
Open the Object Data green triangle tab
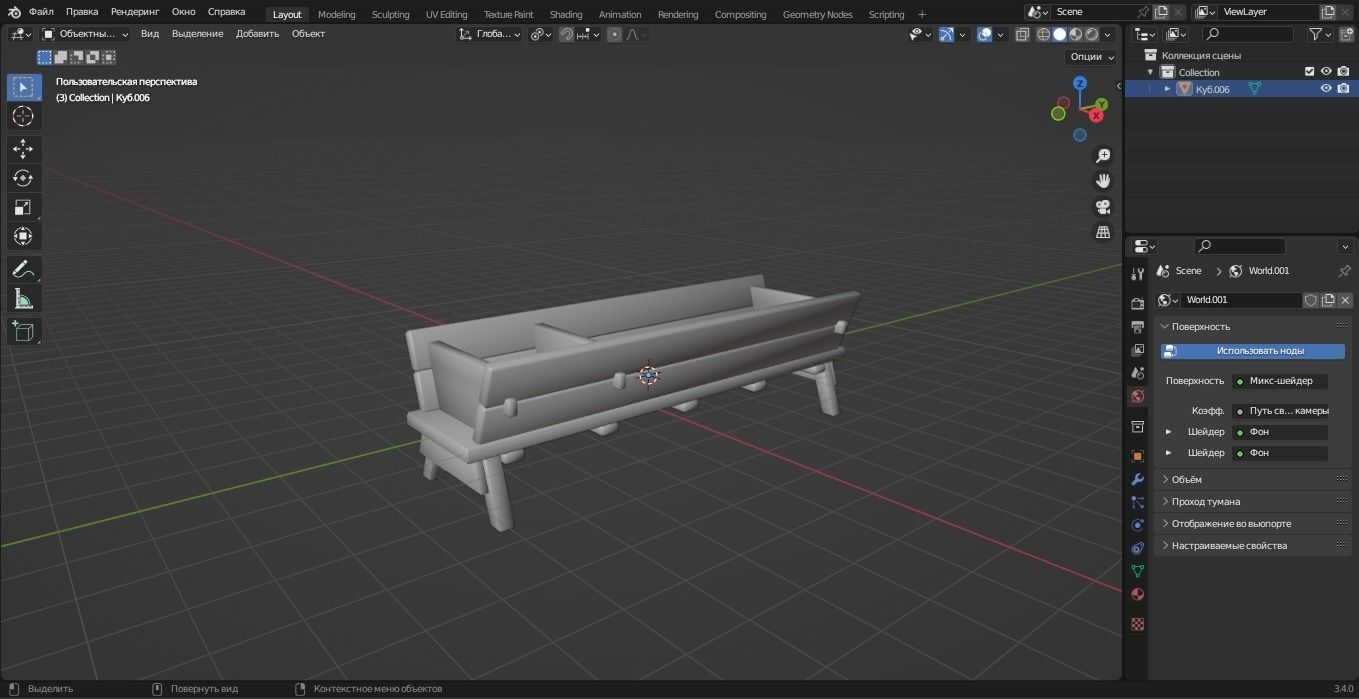click(1137, 571)
